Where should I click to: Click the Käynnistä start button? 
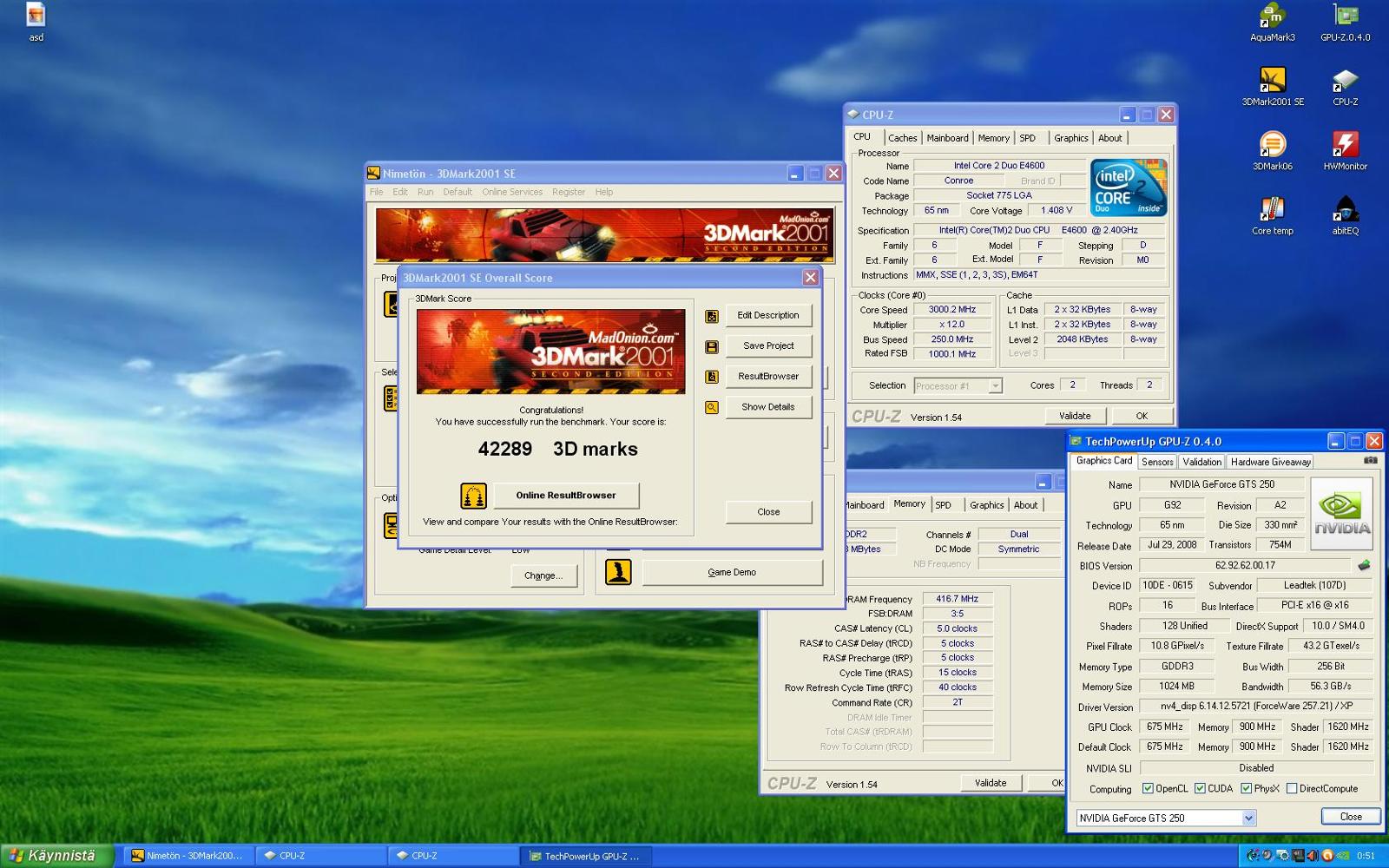click(x=57, y=856)
